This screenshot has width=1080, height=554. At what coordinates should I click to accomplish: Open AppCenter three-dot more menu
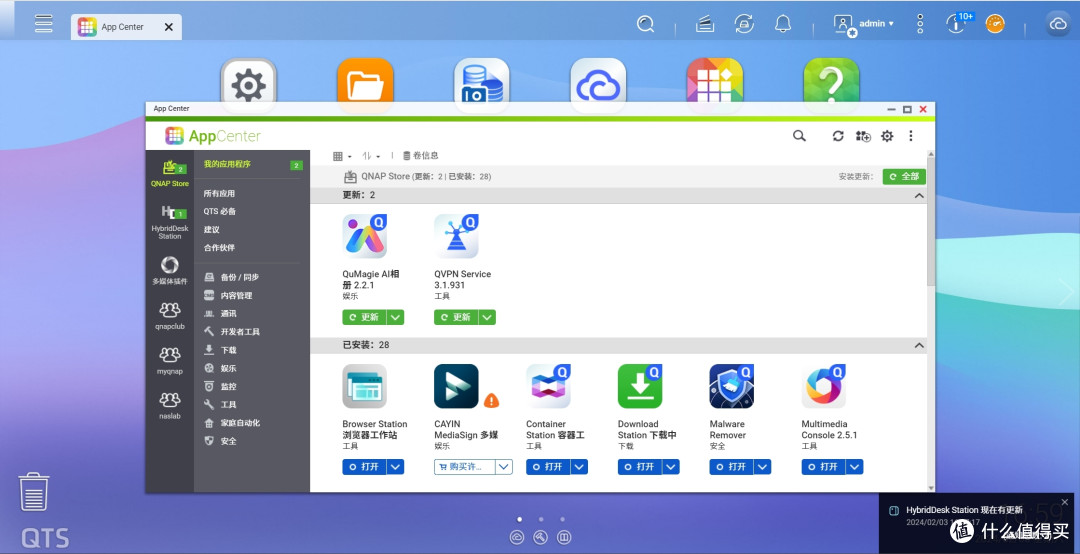(x=911, y=136)
